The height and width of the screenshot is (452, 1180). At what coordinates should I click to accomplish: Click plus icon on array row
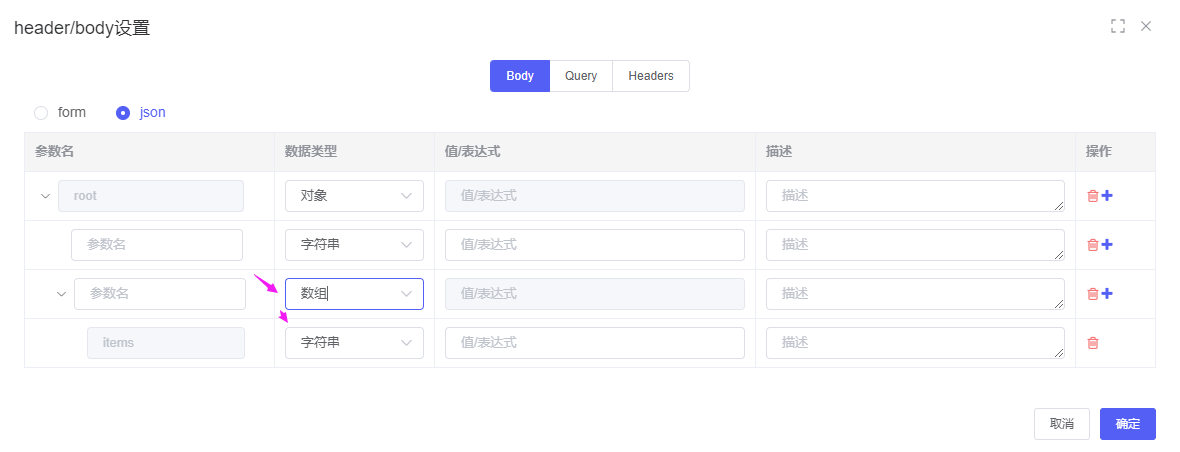(x=1107, y=294)
